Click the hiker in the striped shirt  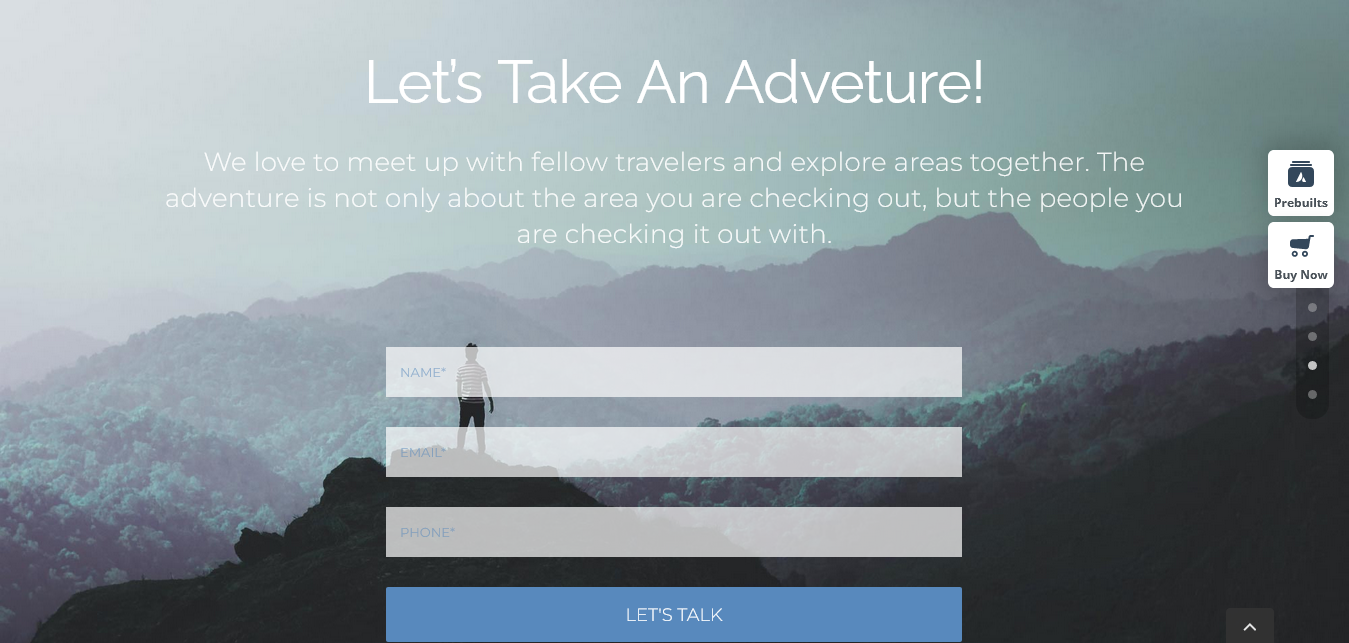click(x=472, y=397)
